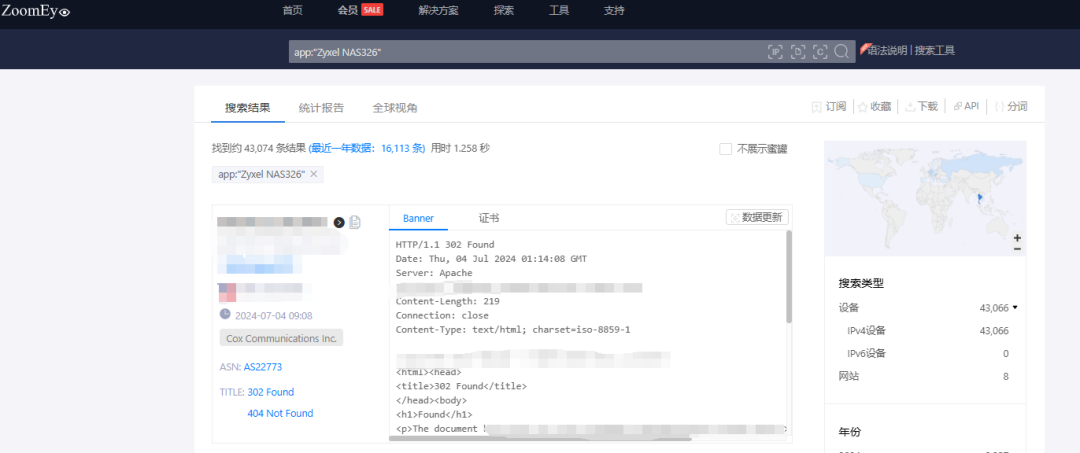Viewport: 1080px width, 453px height.
Task: Select the Banner tab
Action: tap(419, 218)
